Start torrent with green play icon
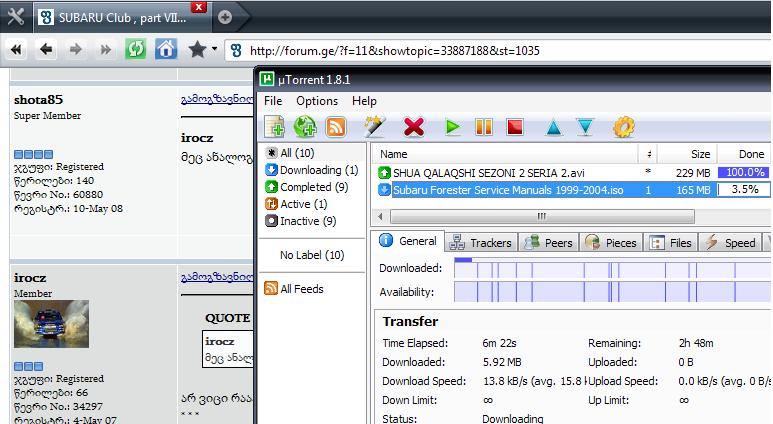Viewport: 773px width, 424px height. point(453,127)
